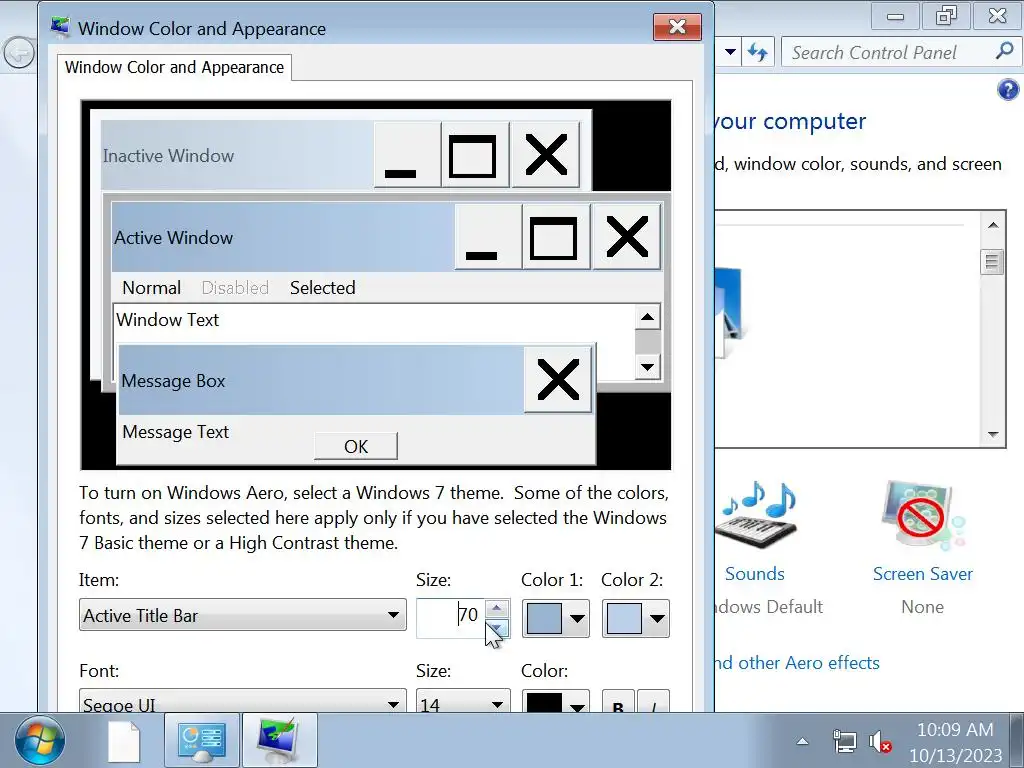Click the muted volume tray icon
Viewport: 1024px width, 768px height.
tap(880, 743)
